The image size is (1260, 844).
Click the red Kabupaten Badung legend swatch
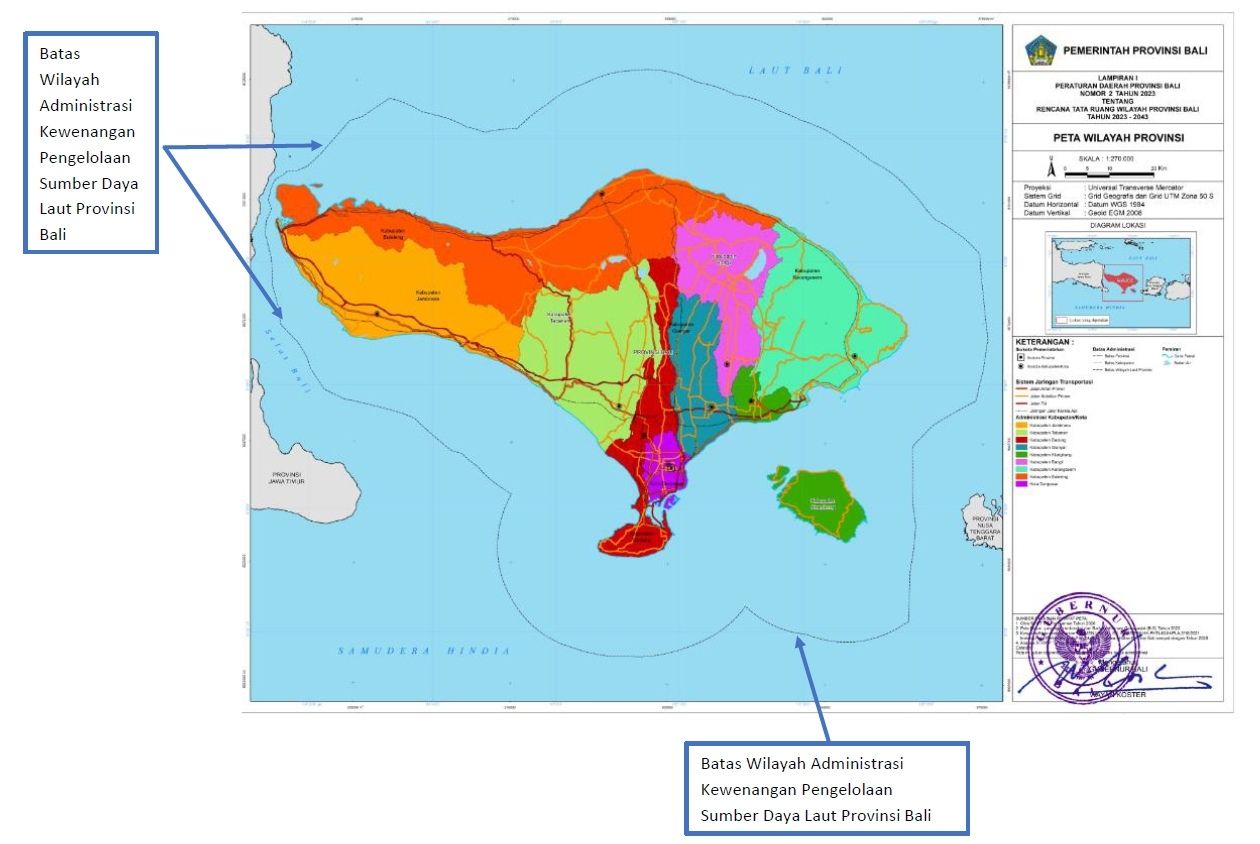point(1021,439)
